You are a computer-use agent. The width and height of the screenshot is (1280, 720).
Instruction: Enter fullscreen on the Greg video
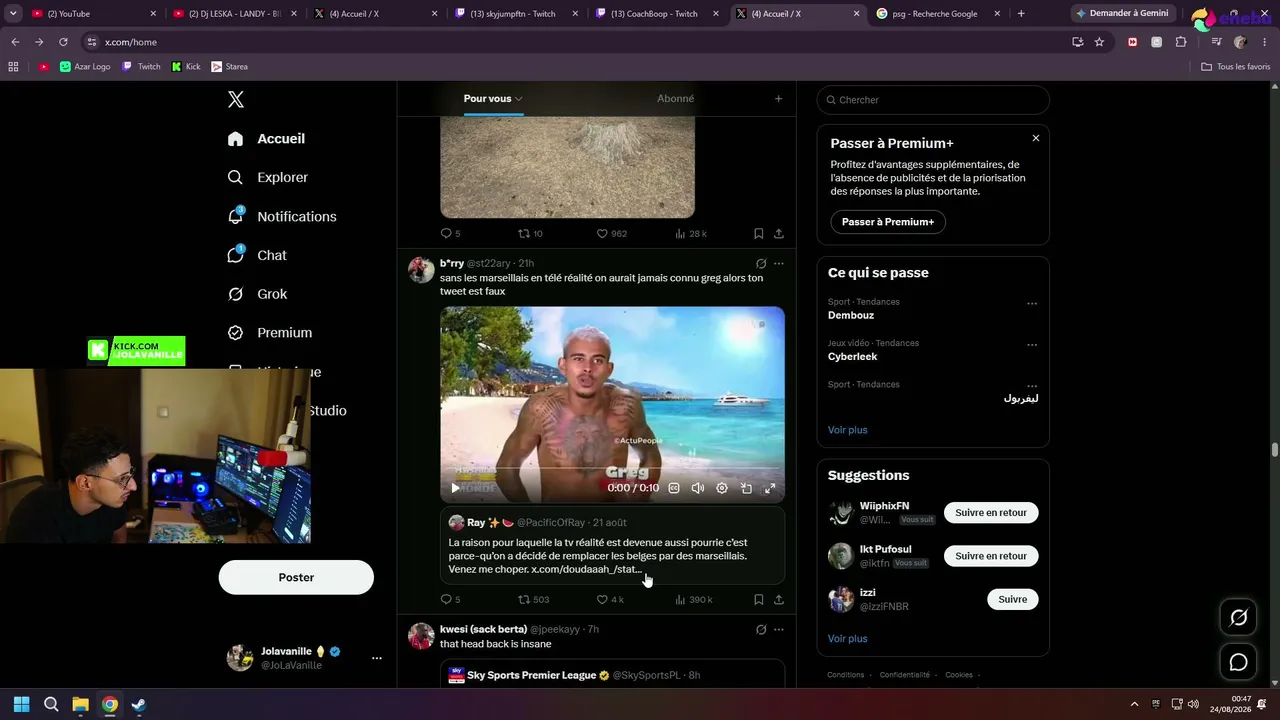[x=770, y=488]
